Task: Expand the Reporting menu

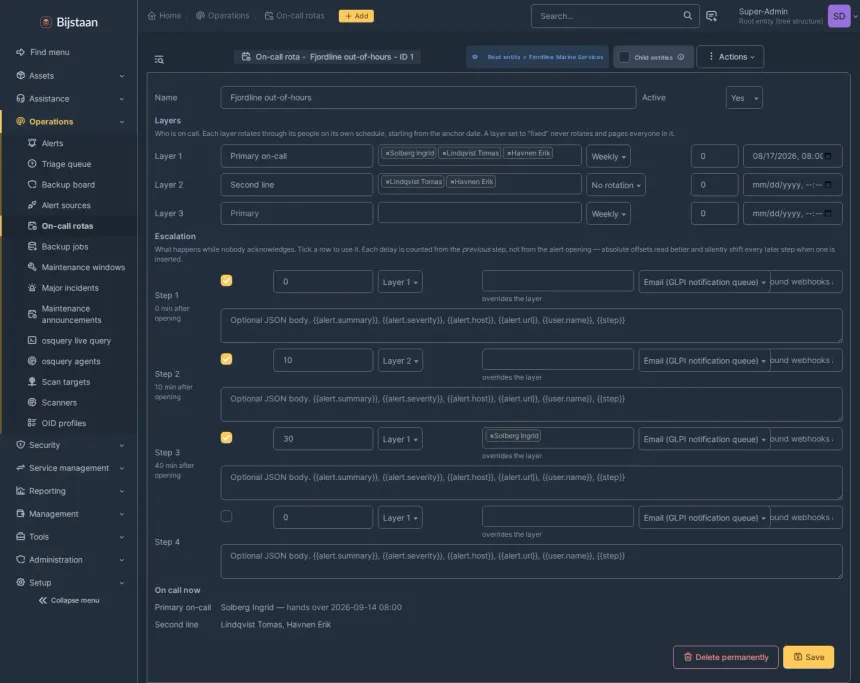Action: (70, 491)
